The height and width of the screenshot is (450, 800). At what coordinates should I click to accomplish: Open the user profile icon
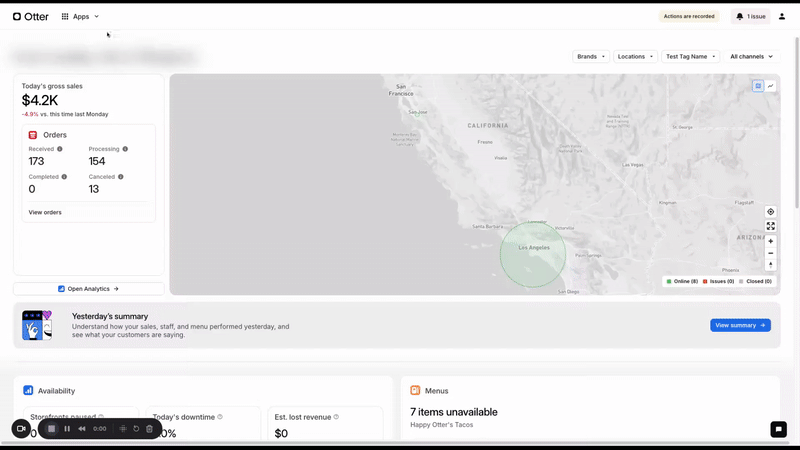tap(782, 16)
